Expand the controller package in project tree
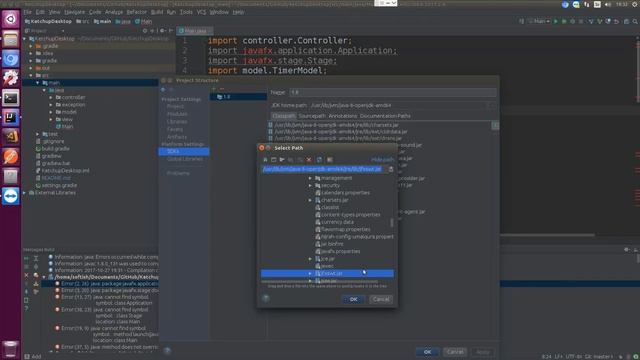The width and height of the screenshot is (640, 360). click(51, 98)
